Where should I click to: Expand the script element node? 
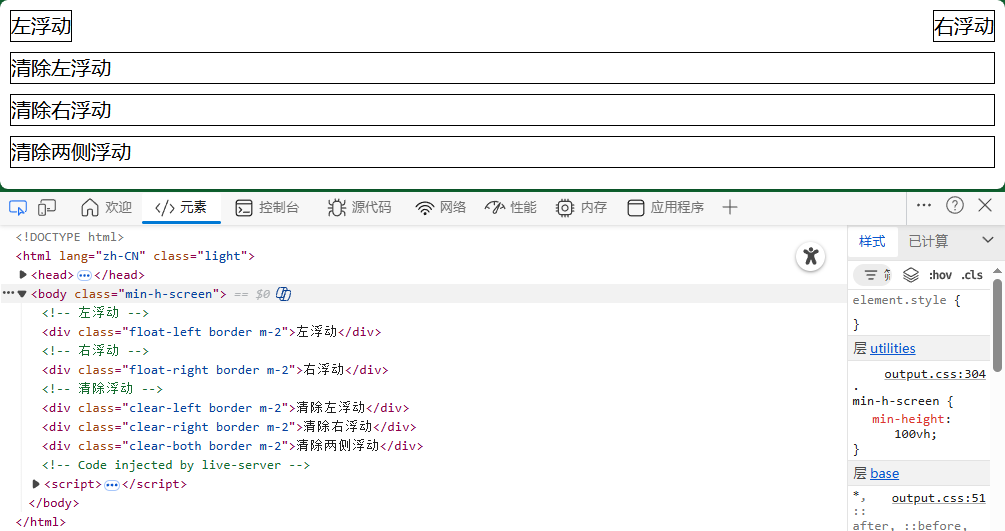(x=36, y=484)
